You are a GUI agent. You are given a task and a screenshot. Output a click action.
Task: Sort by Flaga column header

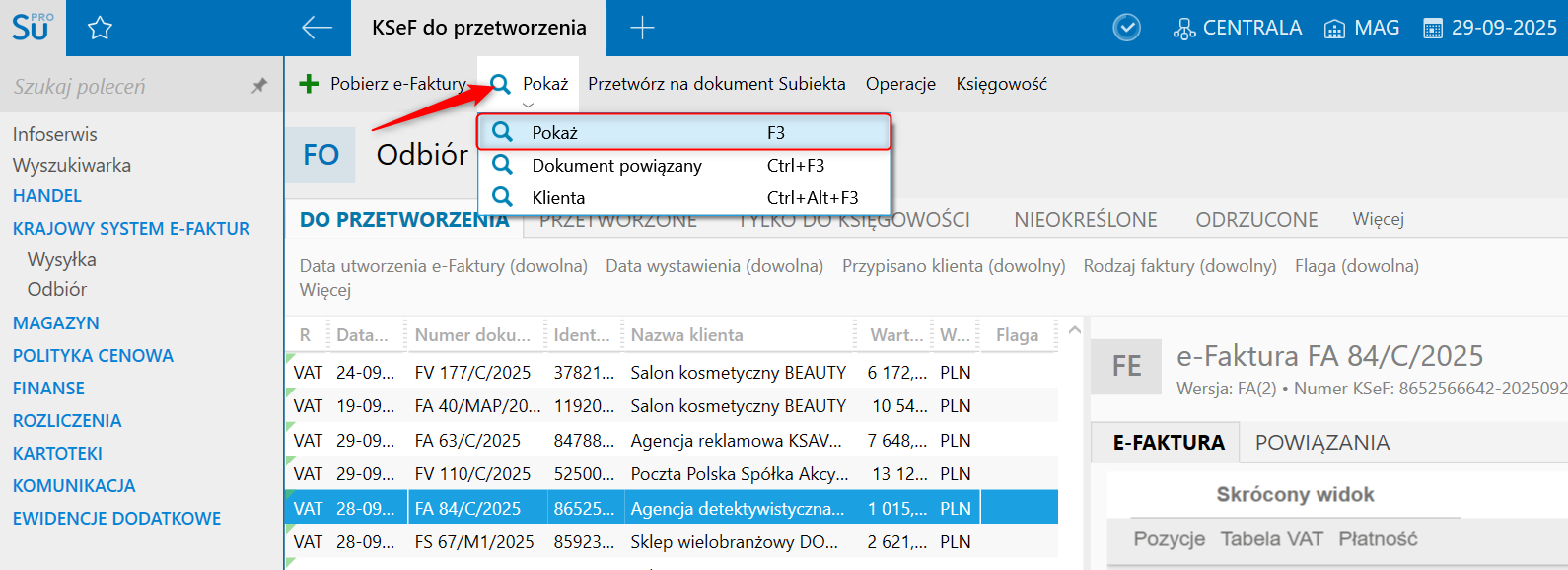click(1017, 335)
